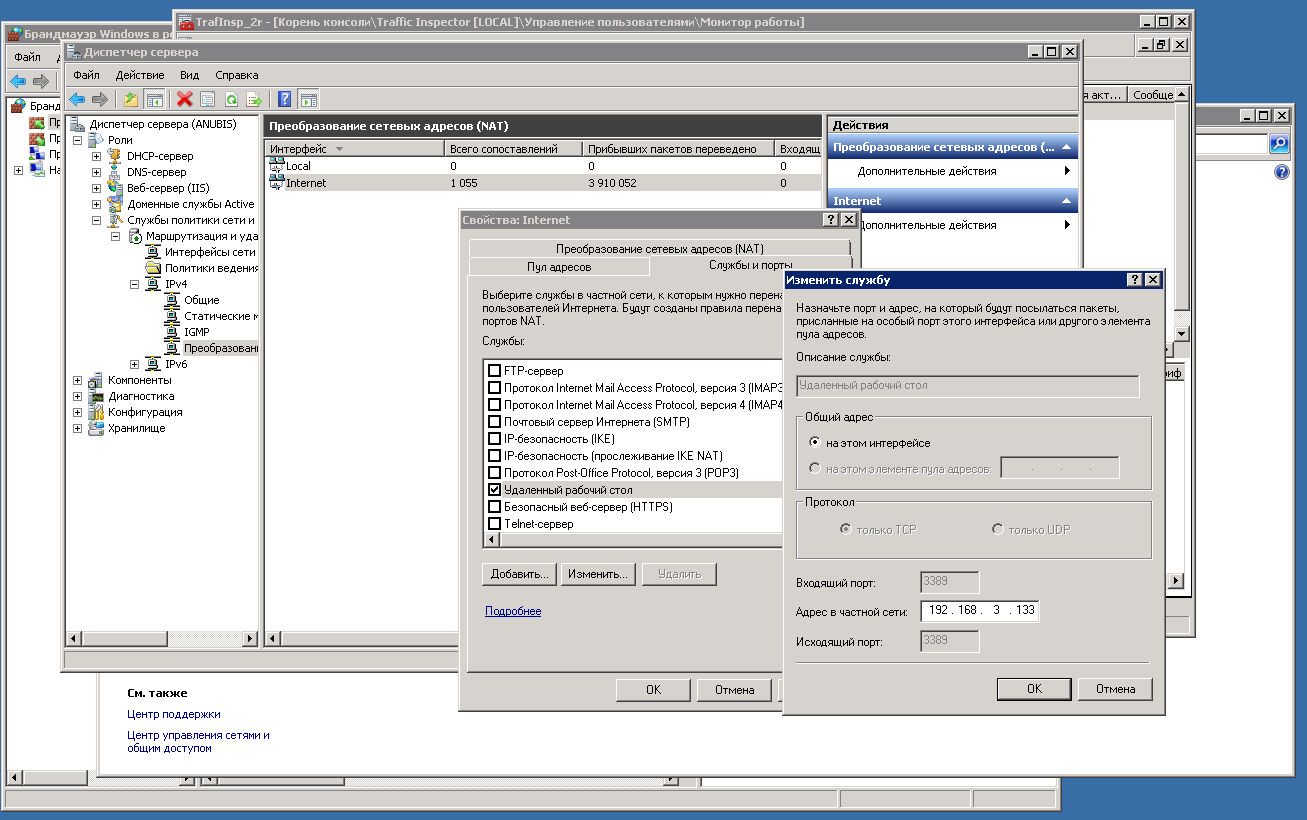Click OK in Изменить службу dialog
The height and width of the screenshot is (820, 1307).
[x=1035, y=689]
